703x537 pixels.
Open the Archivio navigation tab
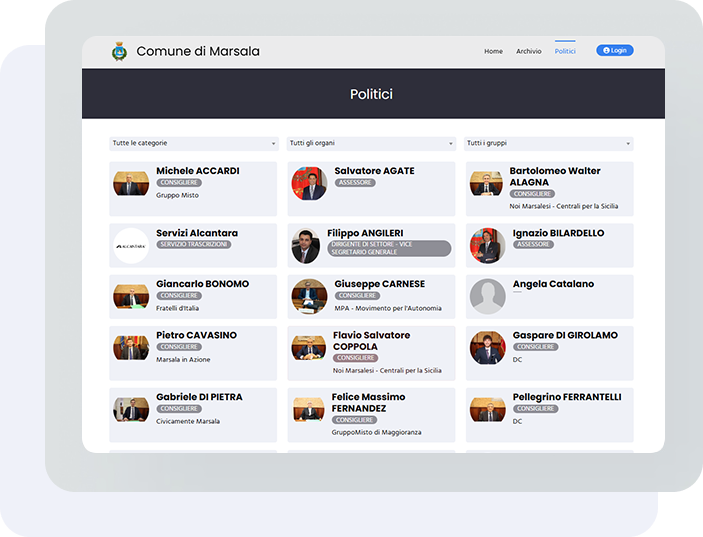tap(529, 51)
